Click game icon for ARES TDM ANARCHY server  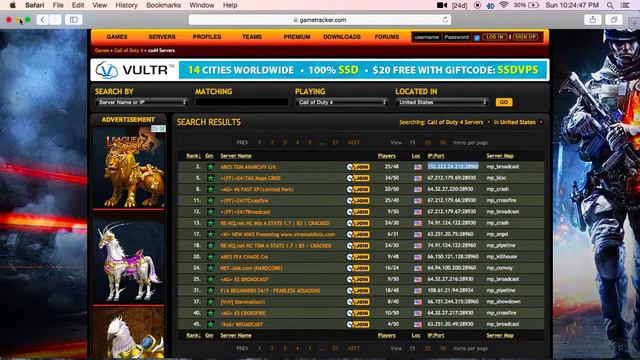point(211,167)
